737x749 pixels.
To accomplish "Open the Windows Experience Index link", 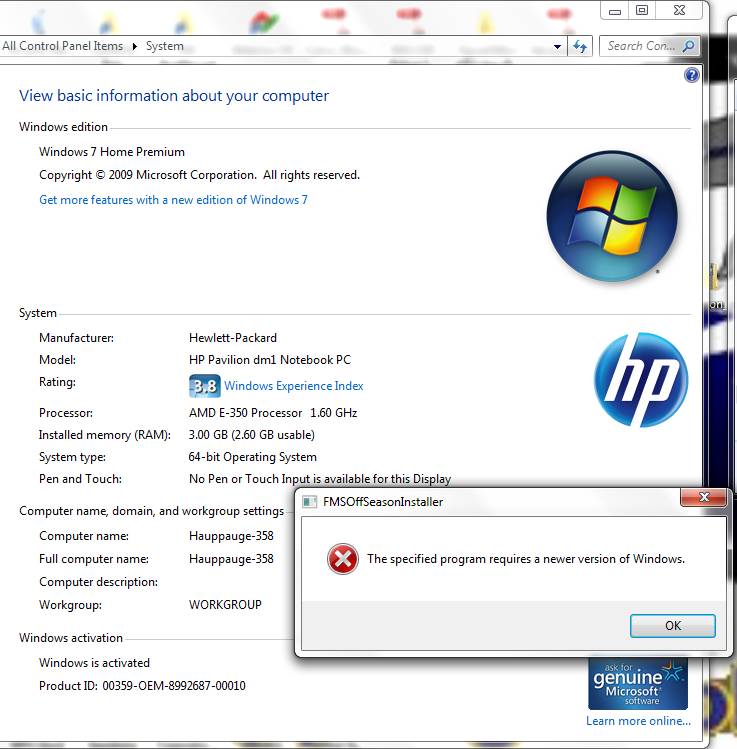I will tap(293, 386).
